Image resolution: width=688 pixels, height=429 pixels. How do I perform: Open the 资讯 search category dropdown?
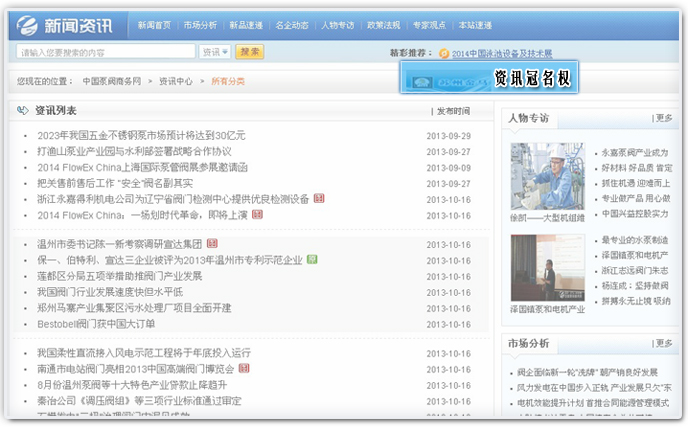click(x=214, y=52)
